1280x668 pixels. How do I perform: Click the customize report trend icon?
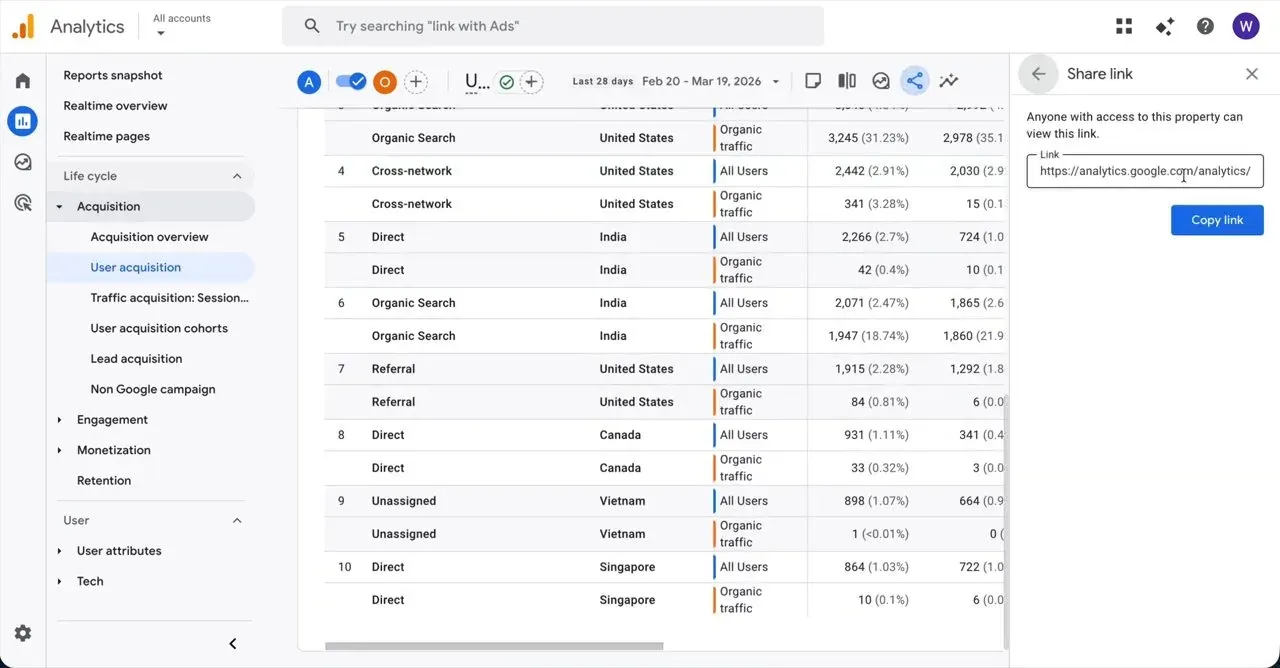pos(948,81)
